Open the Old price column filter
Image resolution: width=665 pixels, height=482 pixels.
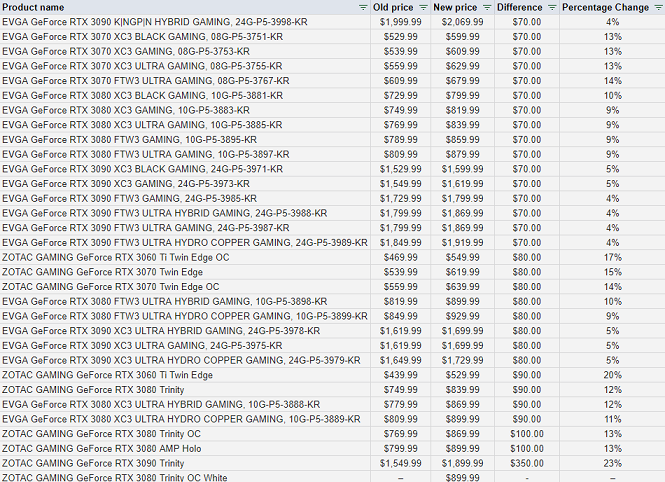pyautogui.click(x=423, y=8)
